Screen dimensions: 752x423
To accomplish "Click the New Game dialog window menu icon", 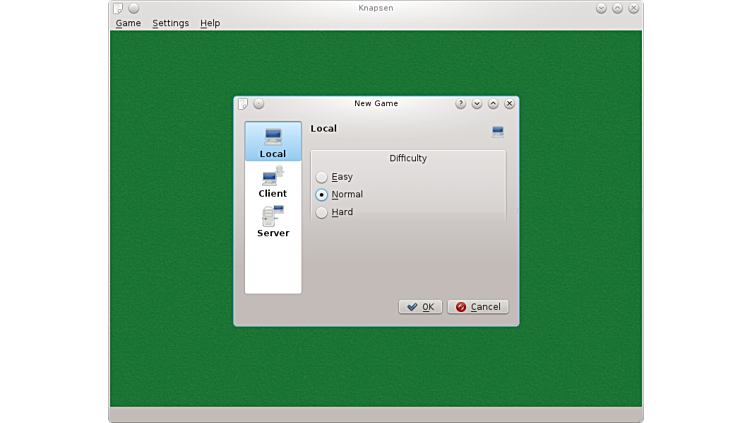I will point(243,103).
